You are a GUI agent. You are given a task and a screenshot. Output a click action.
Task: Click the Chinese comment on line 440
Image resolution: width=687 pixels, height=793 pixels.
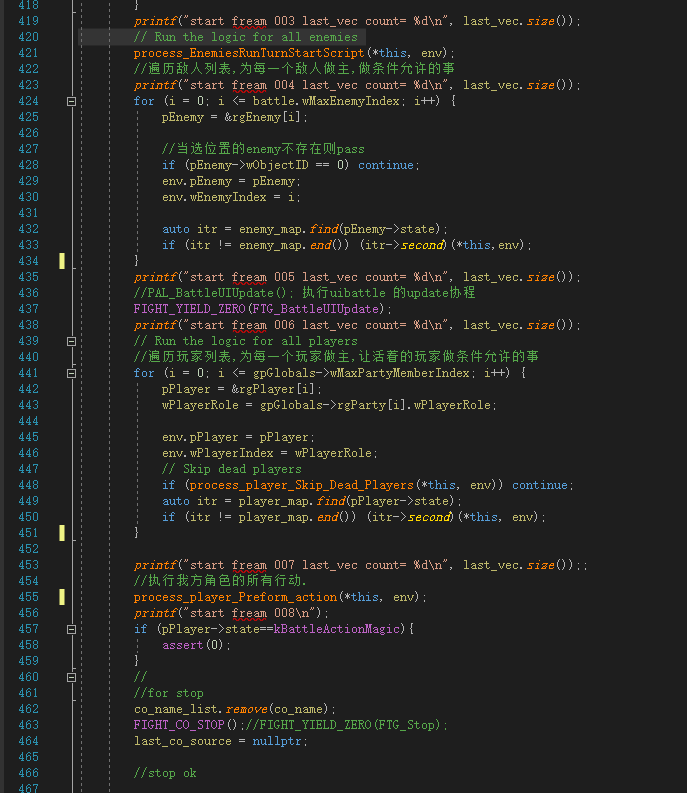coord(336,357)
